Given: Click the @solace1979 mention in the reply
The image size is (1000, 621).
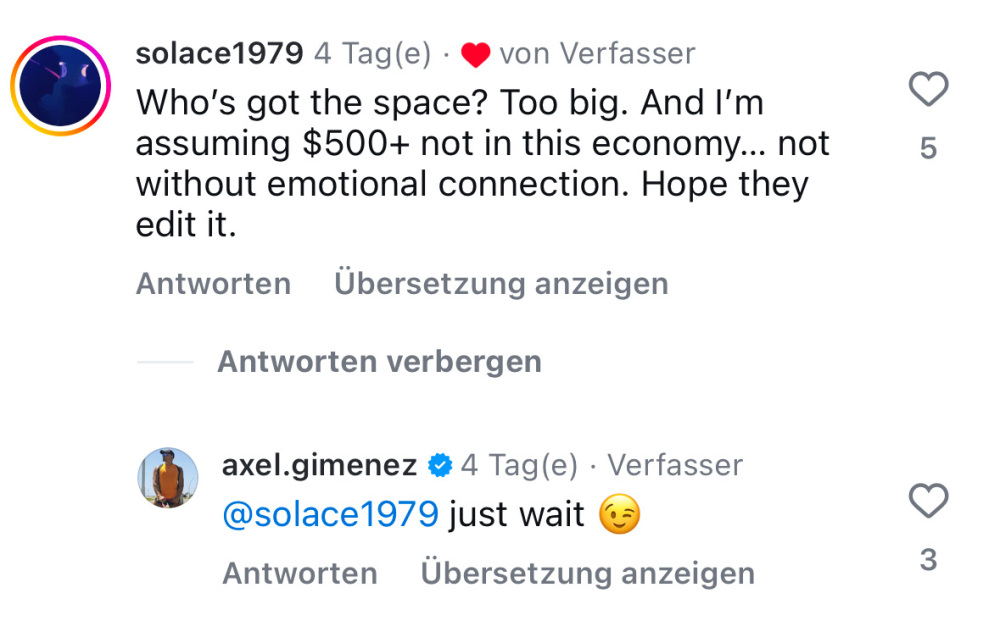Looking at the screenshot, I should coord(330,514).
